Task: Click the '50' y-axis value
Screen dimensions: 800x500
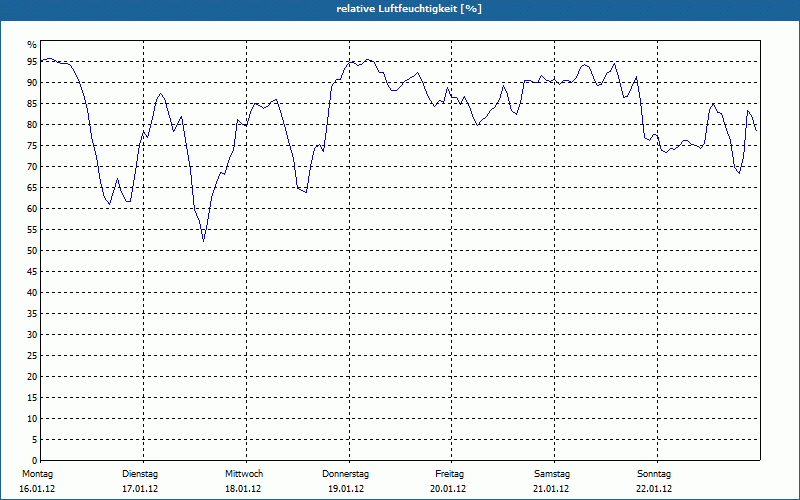Action: pyautogui.click(x=32, y=251)
